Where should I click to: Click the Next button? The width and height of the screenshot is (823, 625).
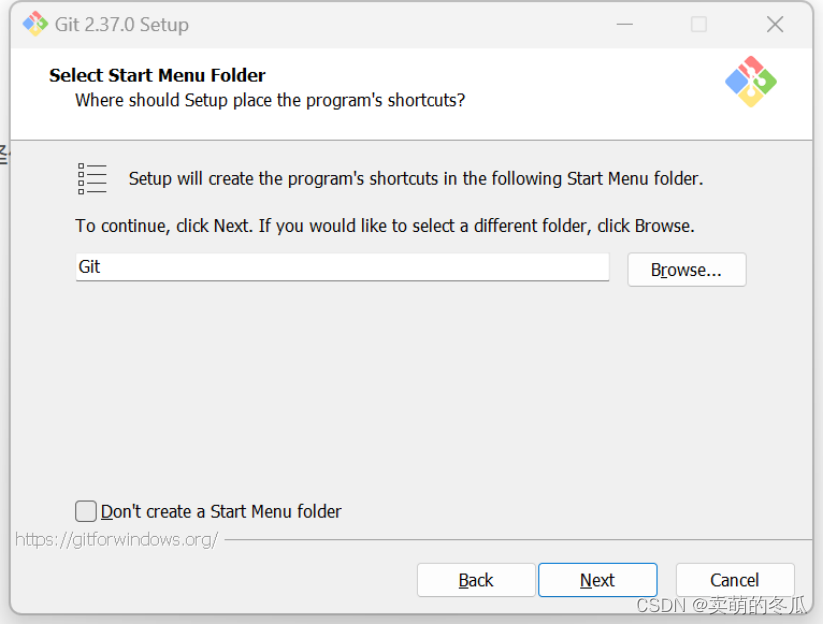[597, 580]
